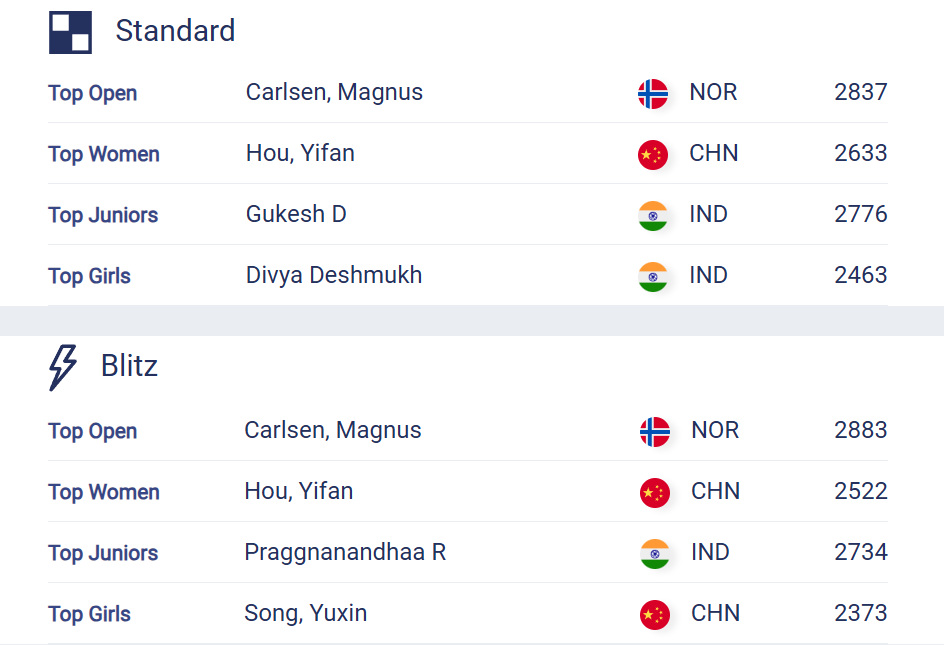Click Norway flag in Blitz Top Open

point(654,432)
